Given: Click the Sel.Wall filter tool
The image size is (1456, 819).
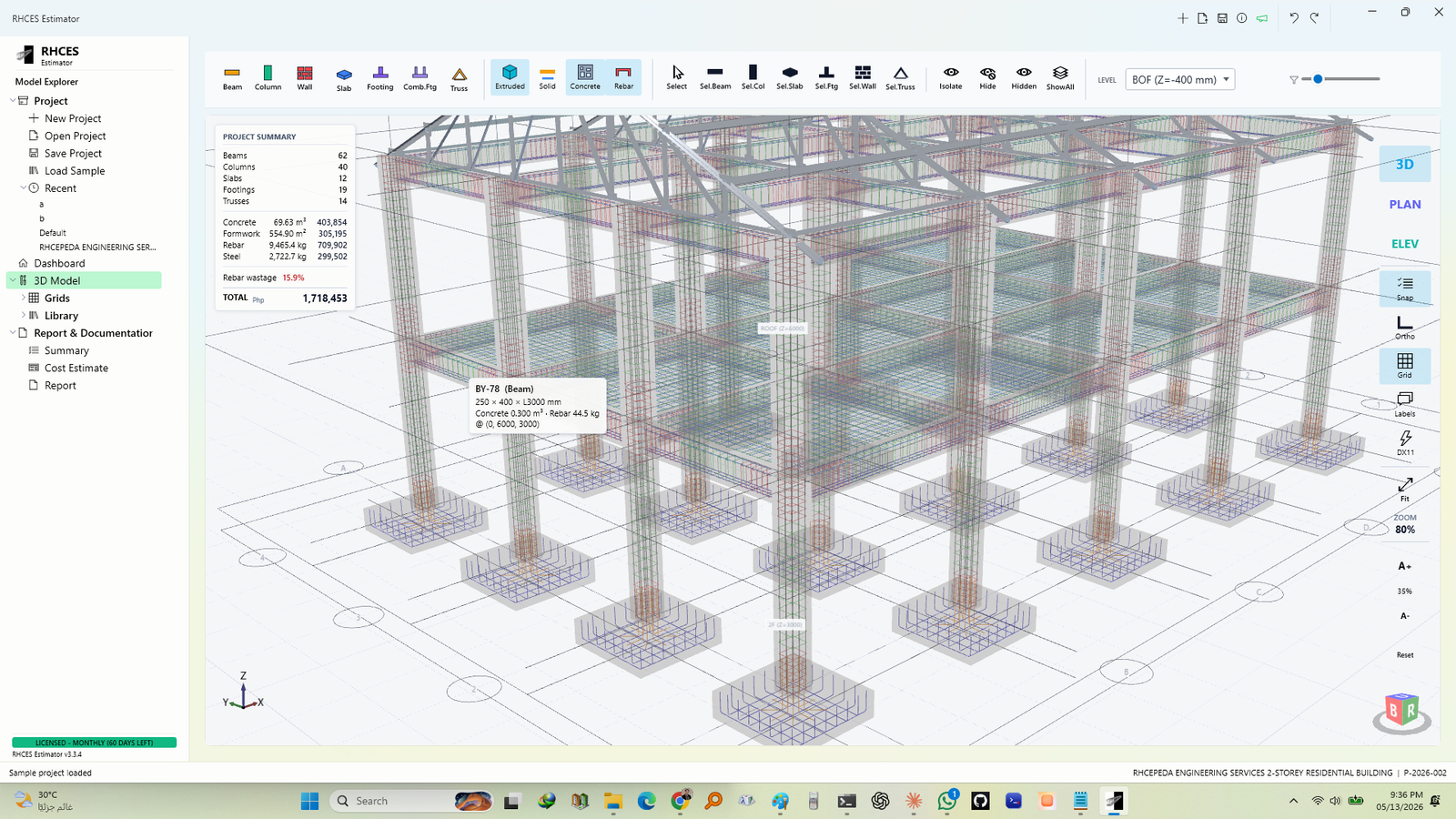Looking at the screenshot, I should [x=863, y=78].
